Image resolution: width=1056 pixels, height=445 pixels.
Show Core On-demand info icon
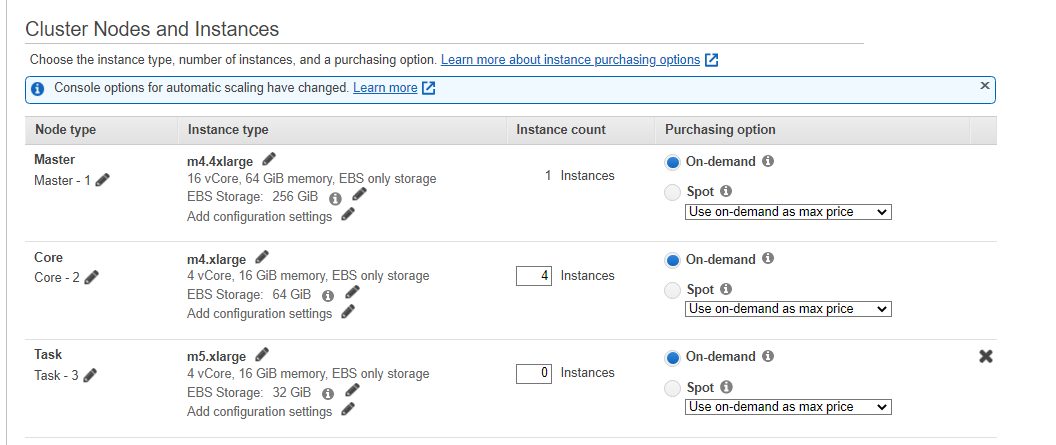click(768, 259)
